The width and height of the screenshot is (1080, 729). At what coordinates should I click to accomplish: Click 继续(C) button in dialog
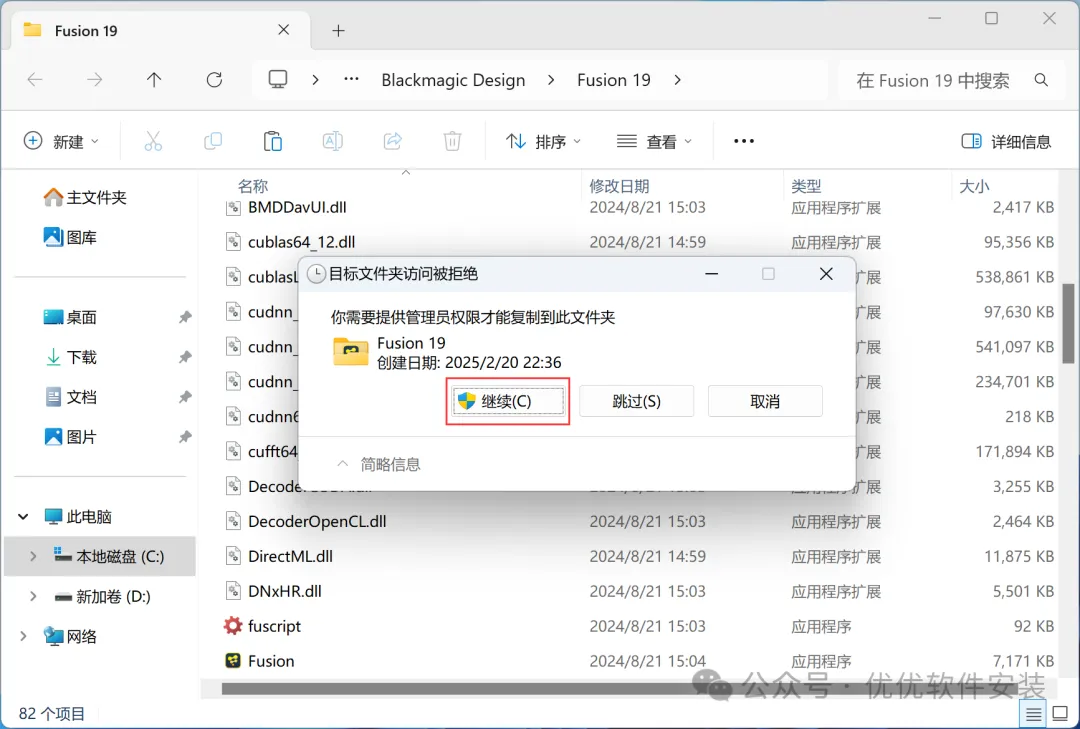tap(508, 401)
